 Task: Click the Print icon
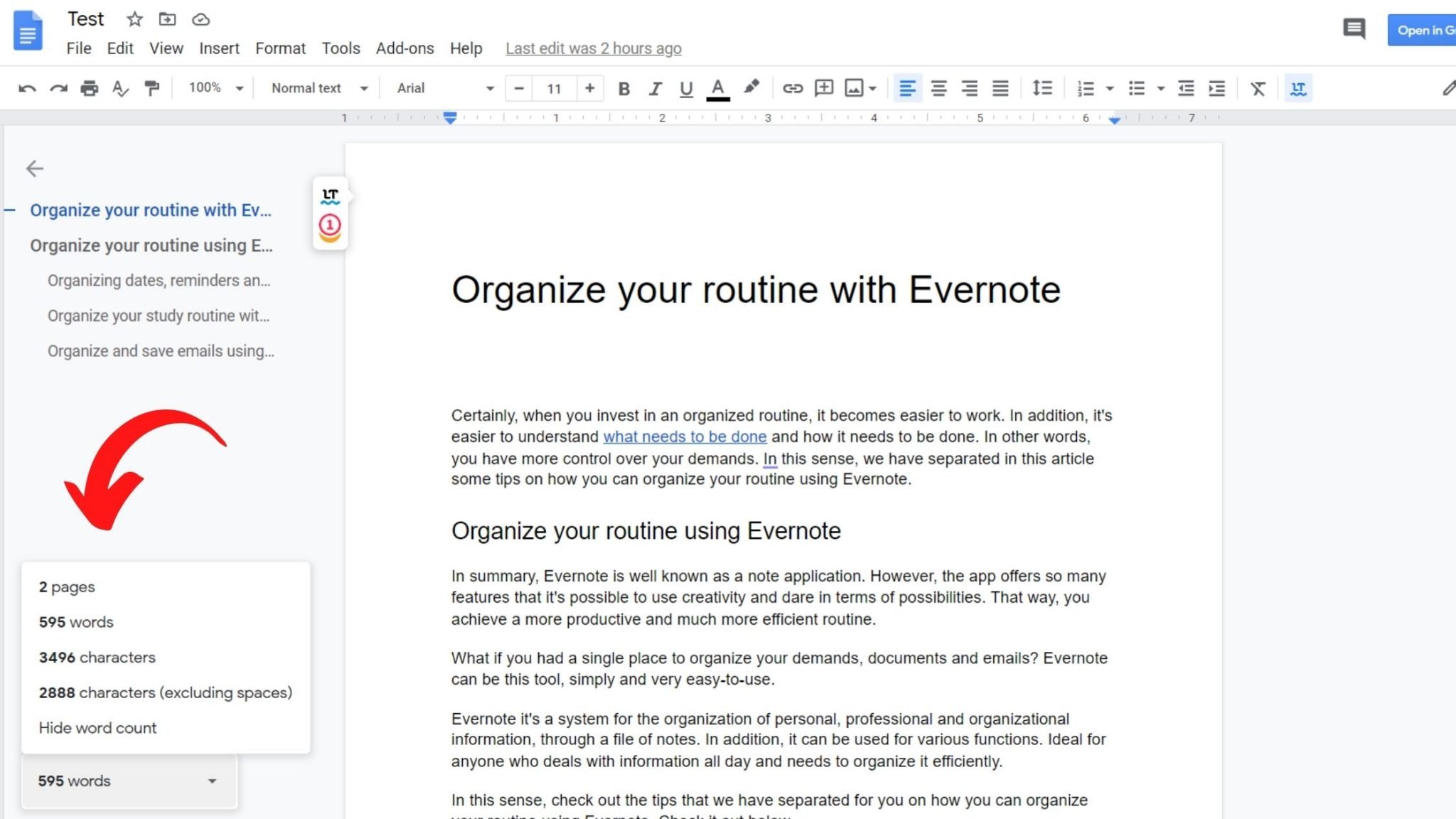pos(90,88)
